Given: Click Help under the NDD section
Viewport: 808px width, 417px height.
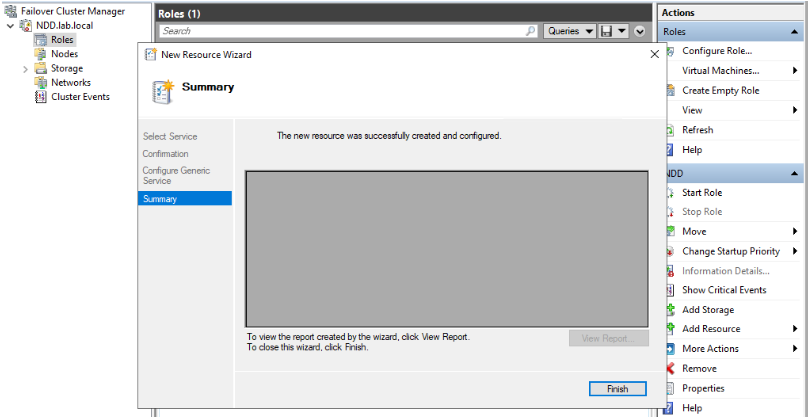Looking at the screenshot, I should (692, 408).
